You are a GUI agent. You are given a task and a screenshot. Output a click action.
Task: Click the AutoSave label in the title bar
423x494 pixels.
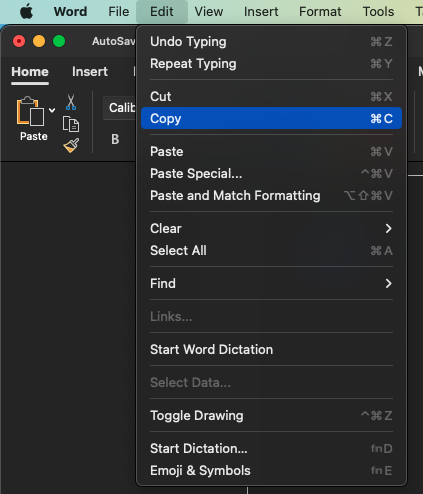coord(114,41)
